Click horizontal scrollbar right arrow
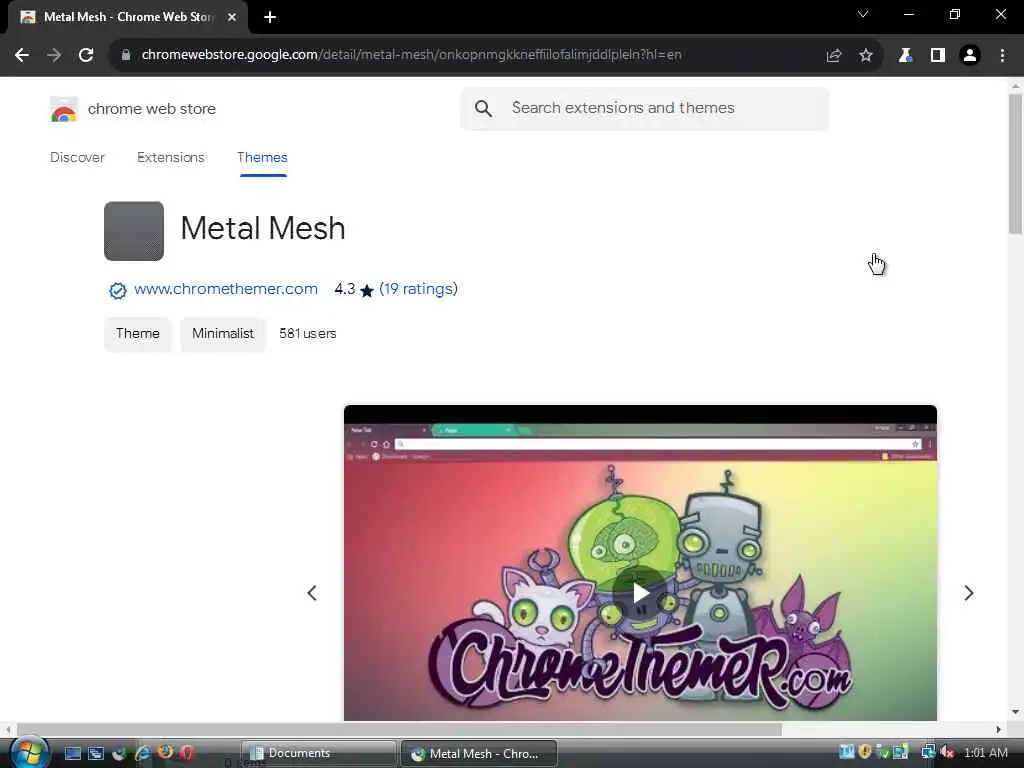Viewport: 1024px width, 768px height. pos(999,729)
